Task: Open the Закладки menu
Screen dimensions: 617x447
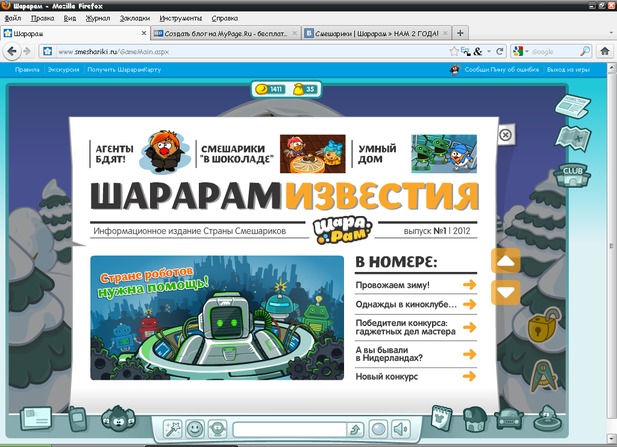Action: coord(135,18)
